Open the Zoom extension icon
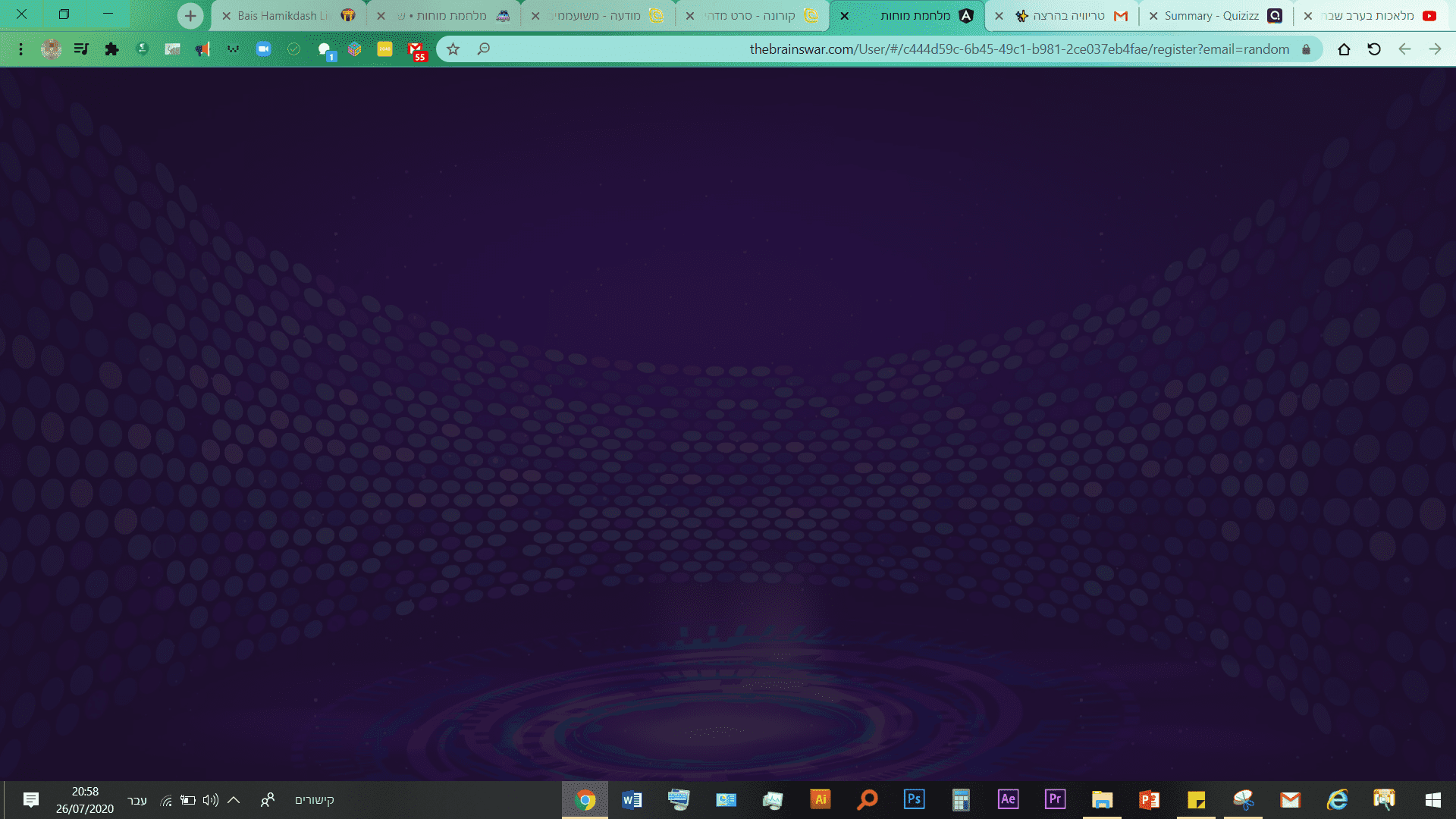The height and width of the screenshot is (819, 1456). (x=263, y=49)
